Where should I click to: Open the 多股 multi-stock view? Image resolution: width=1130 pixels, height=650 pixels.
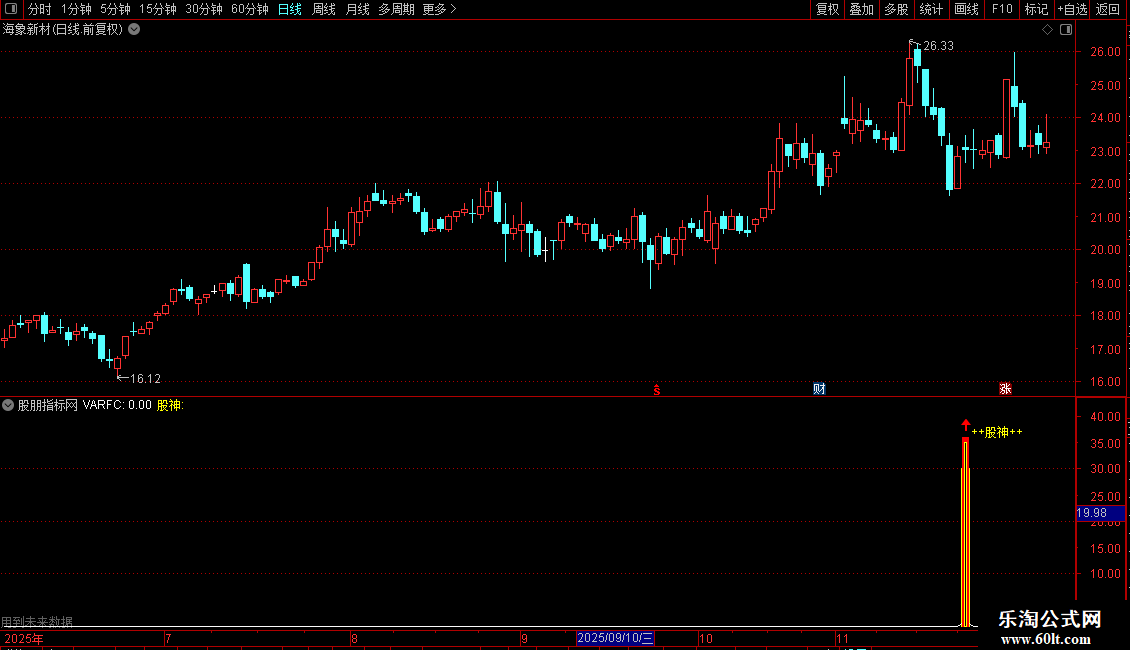tap(896, 9)
